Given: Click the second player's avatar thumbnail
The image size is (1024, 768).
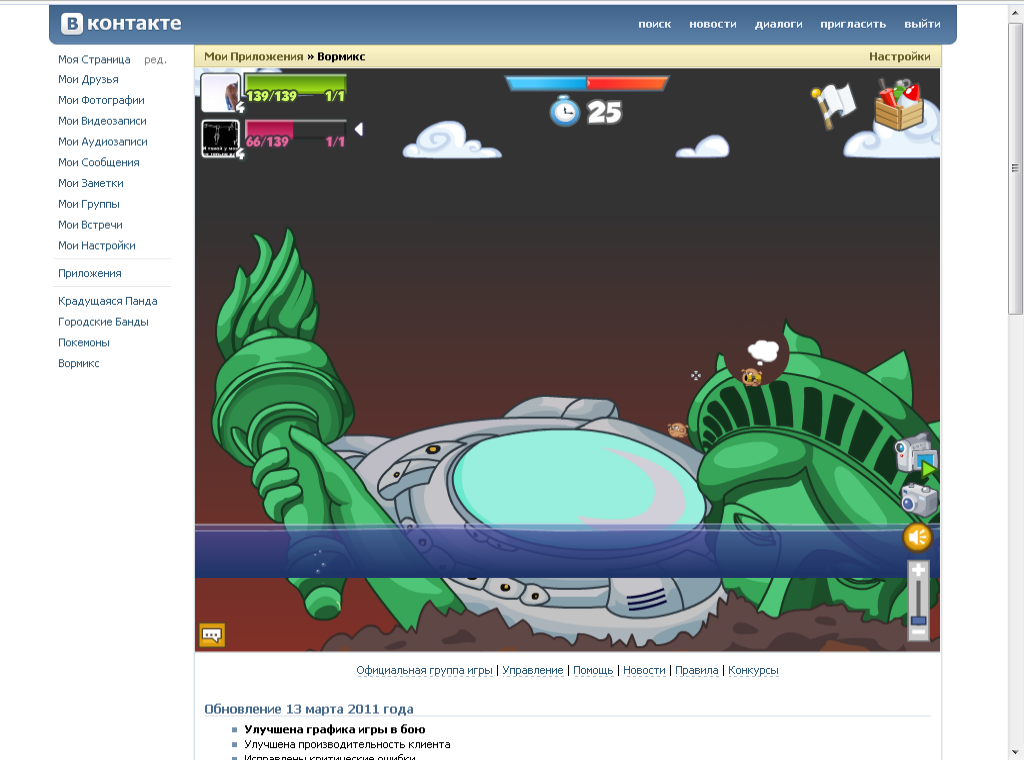Looking at the screenshot, I should pos(220,138).
